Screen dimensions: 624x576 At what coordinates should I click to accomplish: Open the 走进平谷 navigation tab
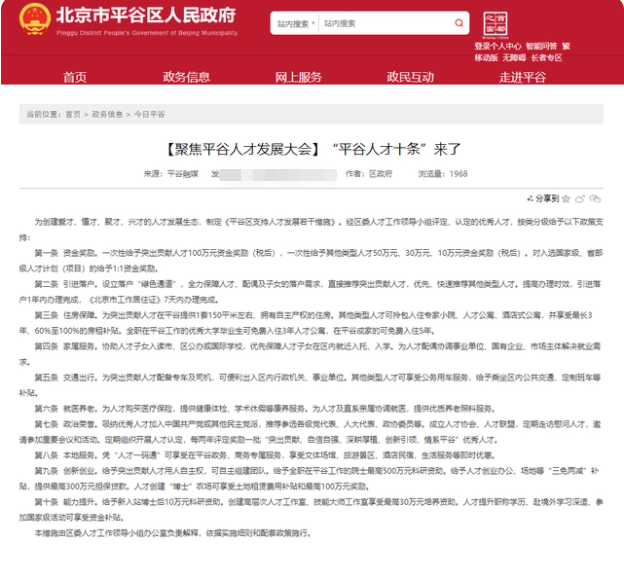(523, 77)
